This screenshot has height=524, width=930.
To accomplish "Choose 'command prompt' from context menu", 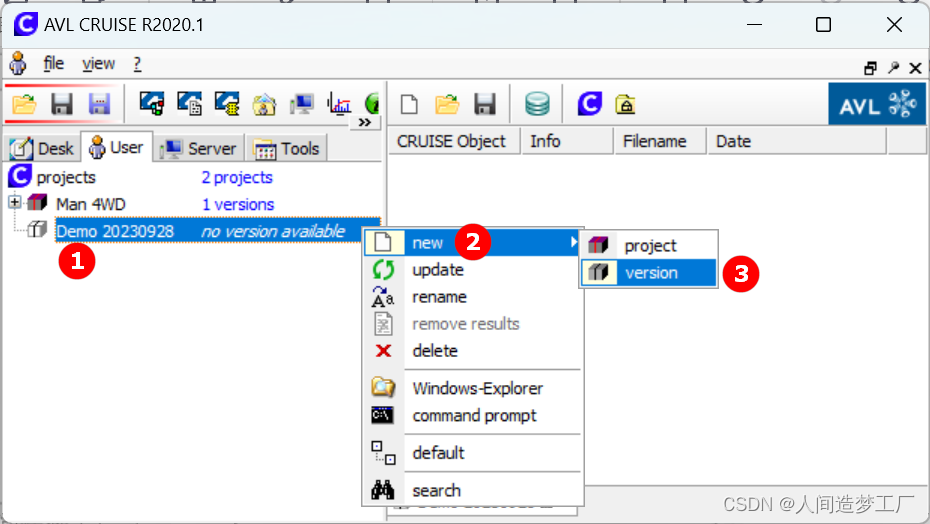I will 473,415.
